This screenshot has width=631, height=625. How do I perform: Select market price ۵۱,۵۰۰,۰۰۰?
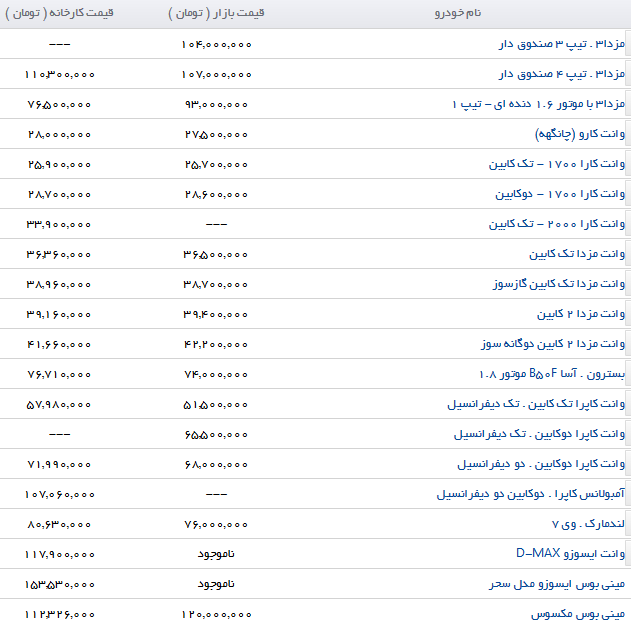pos(216,404)
